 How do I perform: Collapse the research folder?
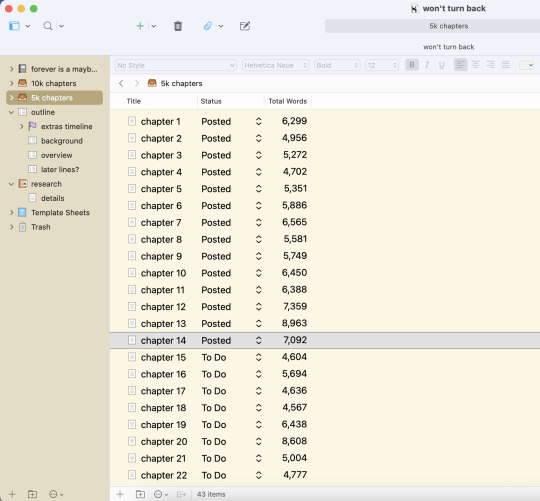11,184
